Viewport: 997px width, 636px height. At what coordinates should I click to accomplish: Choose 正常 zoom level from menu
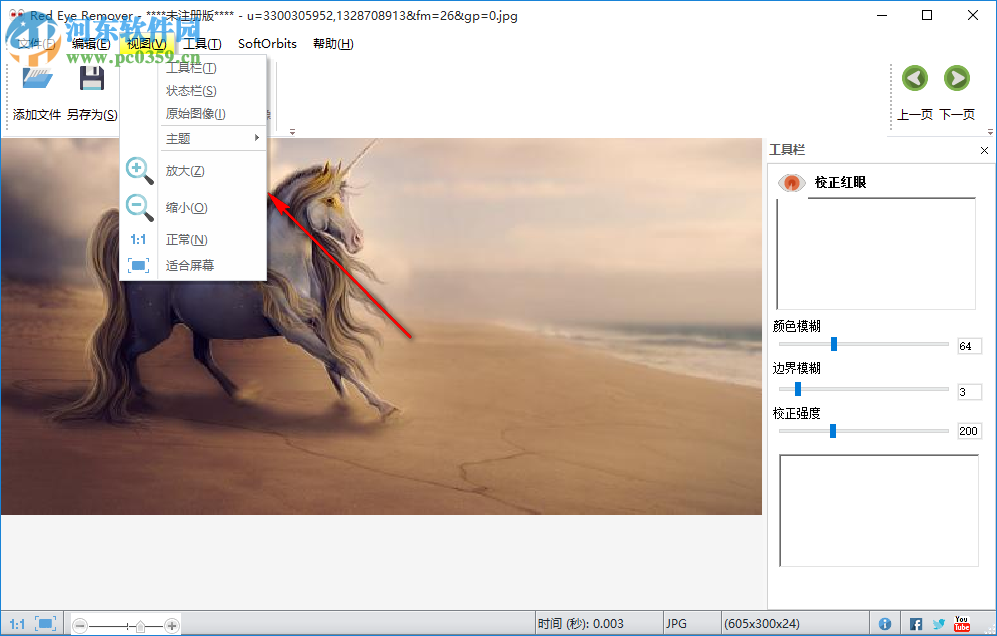[186, 239]
